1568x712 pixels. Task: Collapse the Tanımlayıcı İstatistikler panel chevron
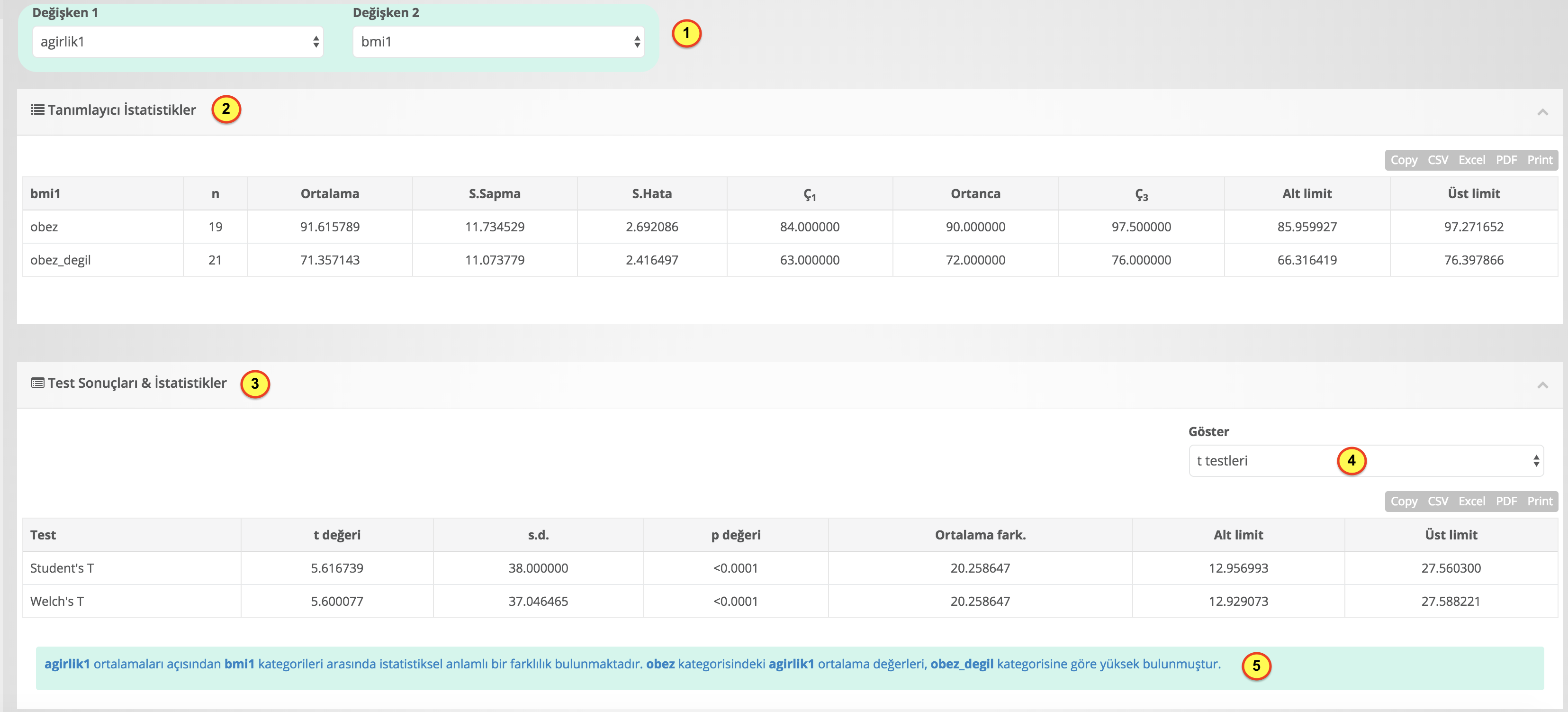pyautogui.click(x=1542, y=112)
